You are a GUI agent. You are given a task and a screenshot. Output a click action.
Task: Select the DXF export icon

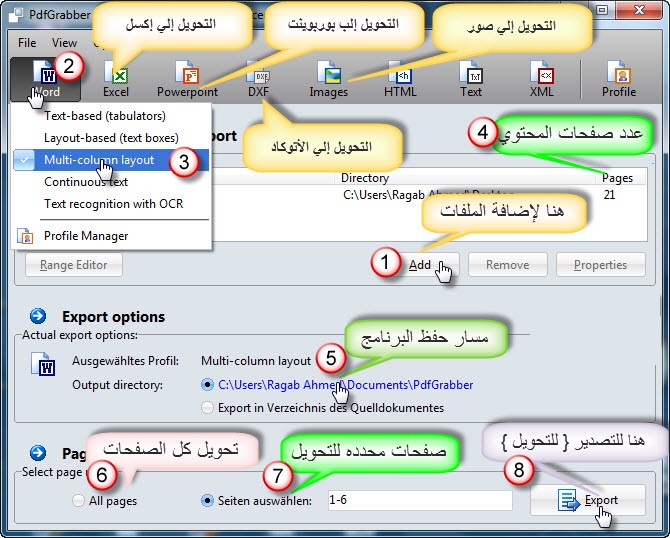tap(259, 79)
